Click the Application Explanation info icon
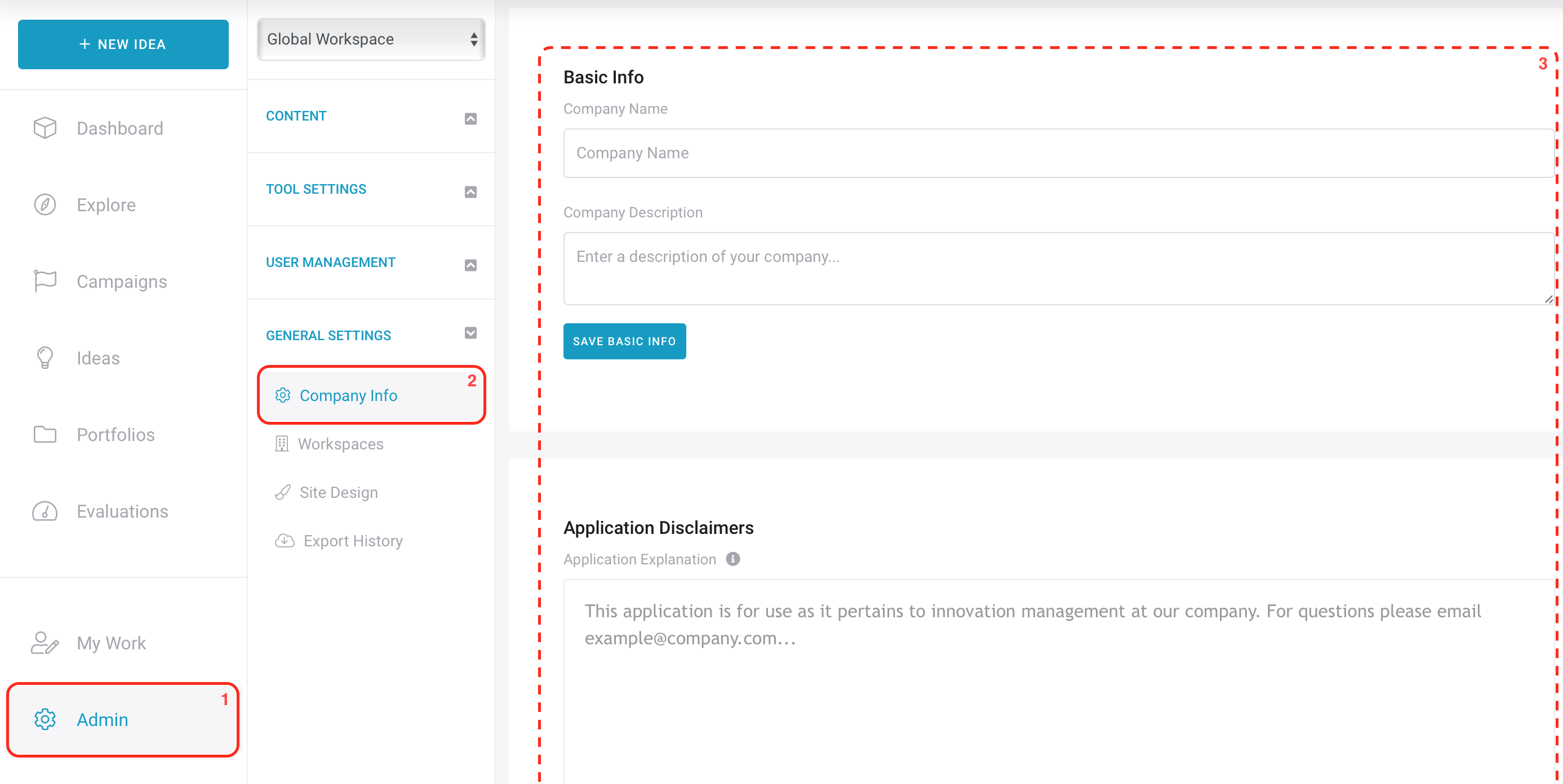This screenshot has width=1563, height=784. (733, 559)
